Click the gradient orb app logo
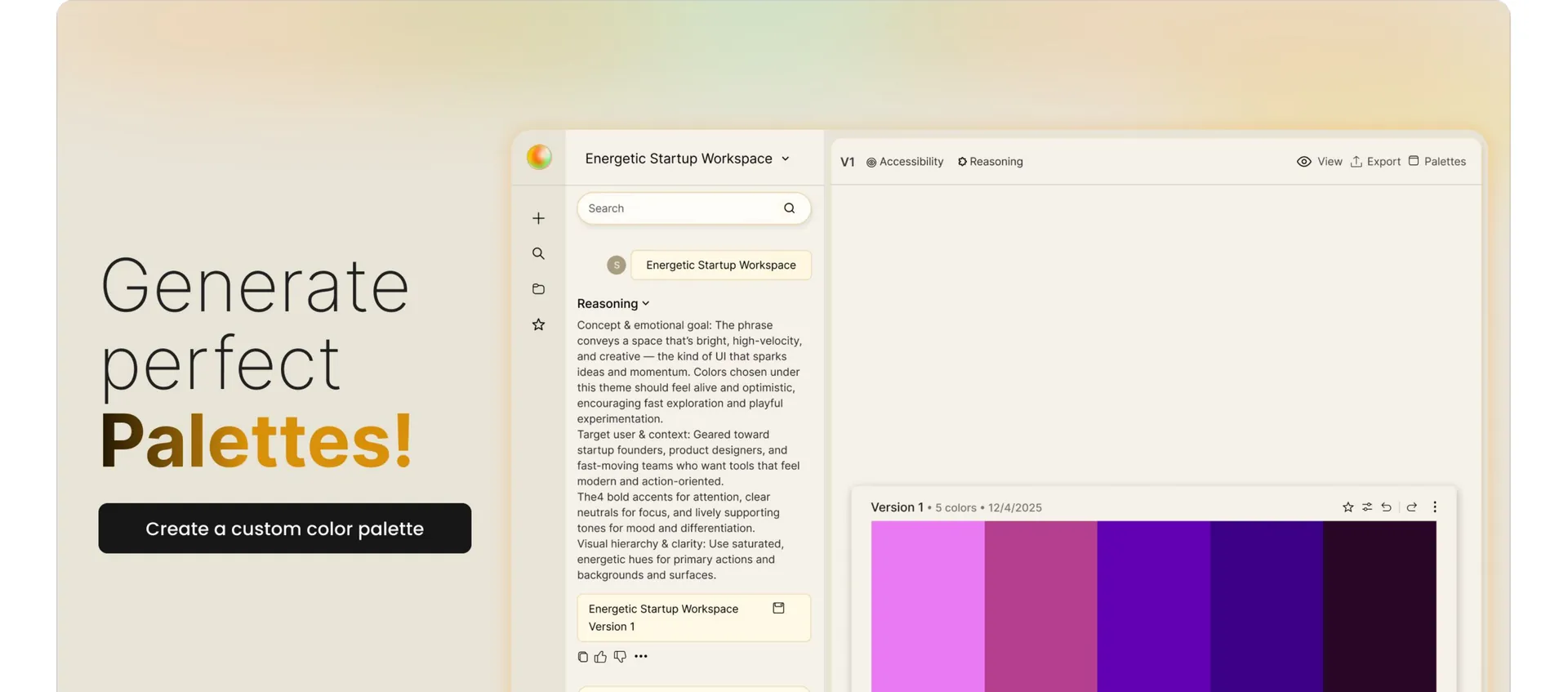1568x692 pixels. pyautogui.click(x=539, y=157)
